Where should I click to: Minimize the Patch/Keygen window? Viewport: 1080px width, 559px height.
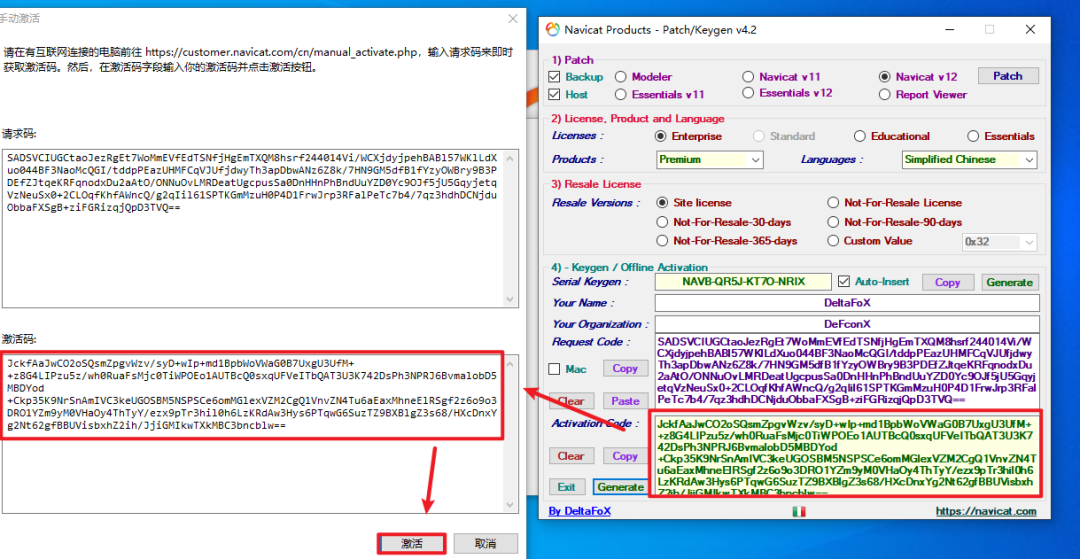pos(951,30)
